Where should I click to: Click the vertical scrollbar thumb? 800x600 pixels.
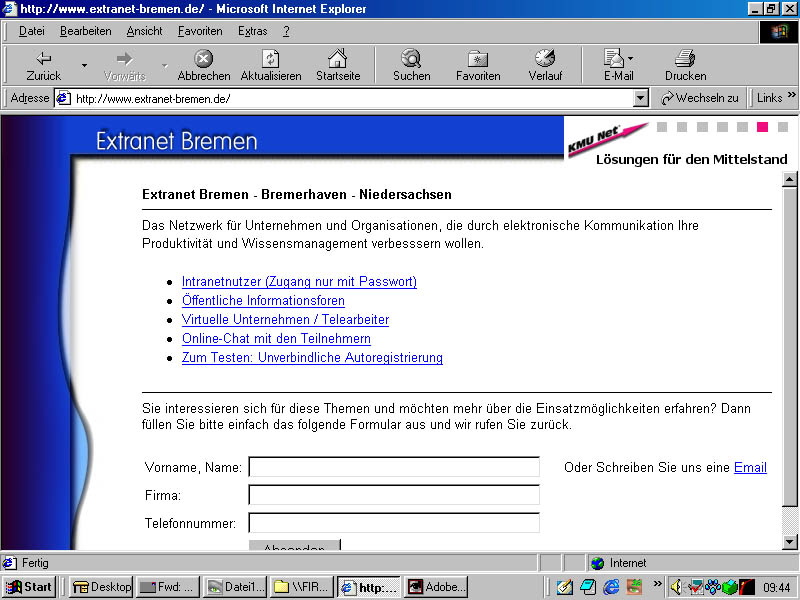click(x=789, y=347)
